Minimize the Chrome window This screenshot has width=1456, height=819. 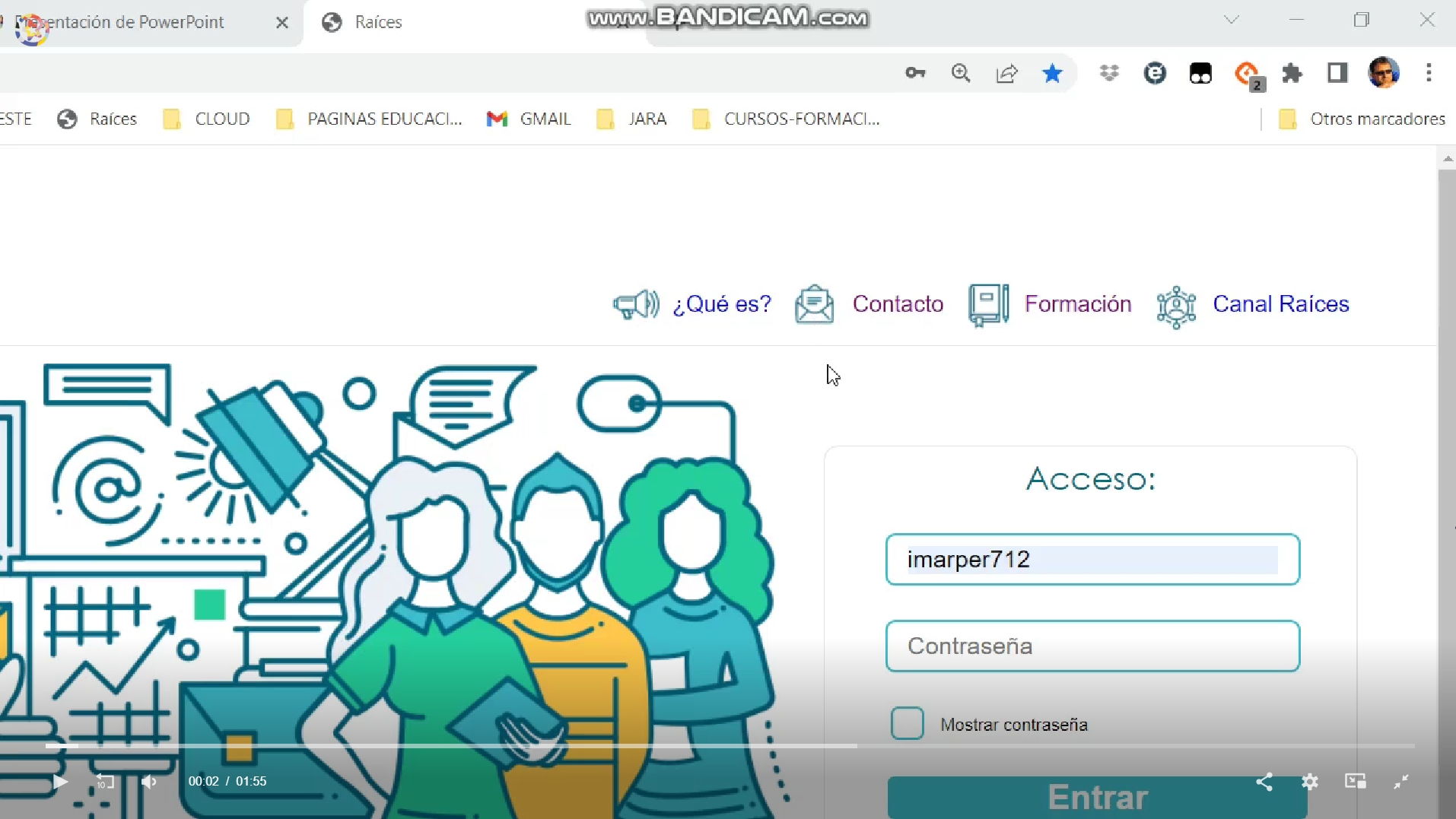click(1297, 20)
